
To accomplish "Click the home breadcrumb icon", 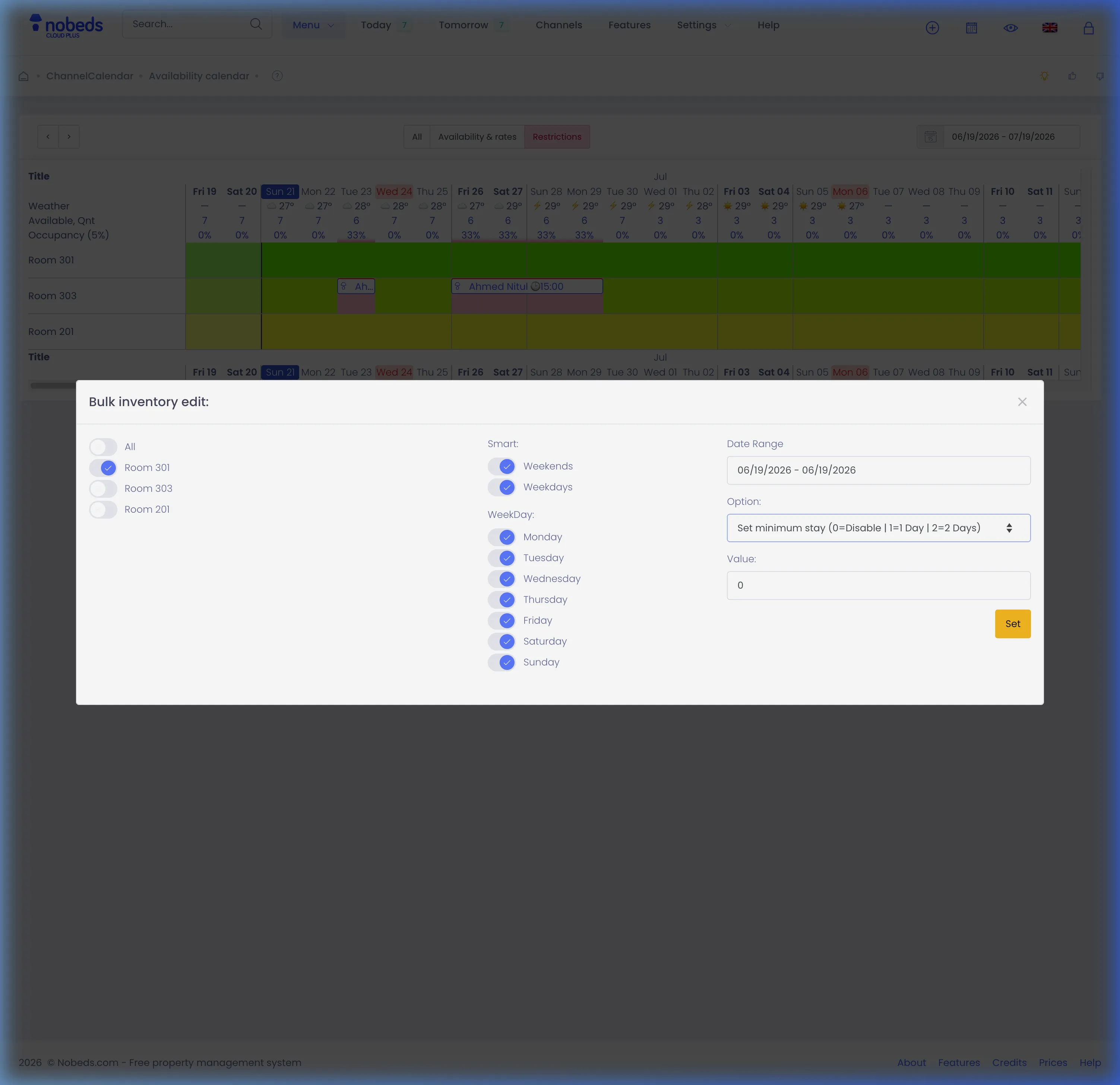I will pyautogui.click(x=23, y=76).
